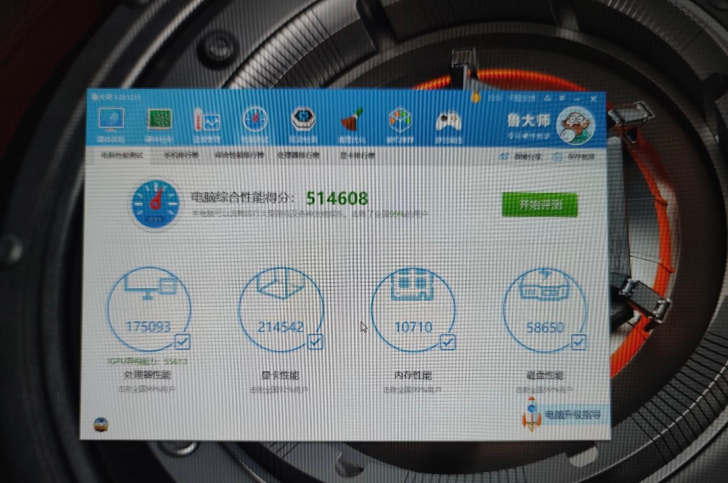Uncheck the graphics score 214542 checkbox
Viewport: 728px width, 483px height.
pos(315,342)
